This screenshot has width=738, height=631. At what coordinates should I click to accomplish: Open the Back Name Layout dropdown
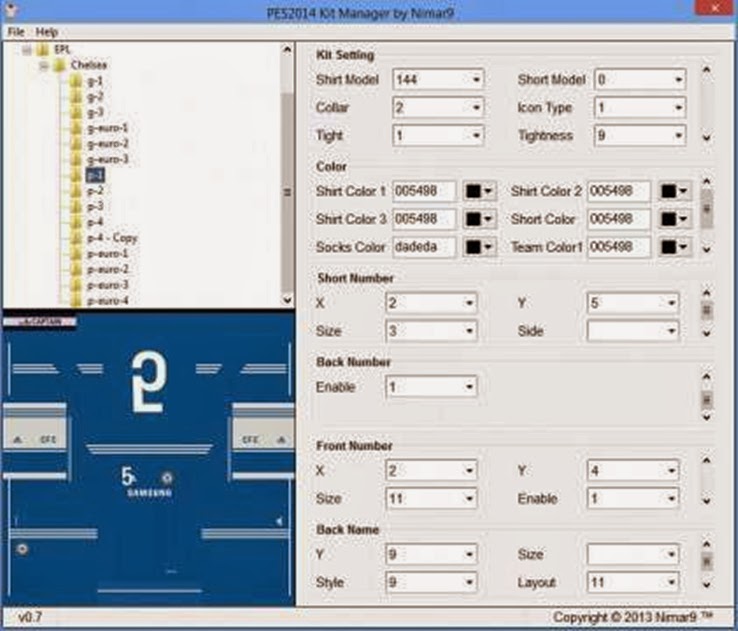coord(633,582)
